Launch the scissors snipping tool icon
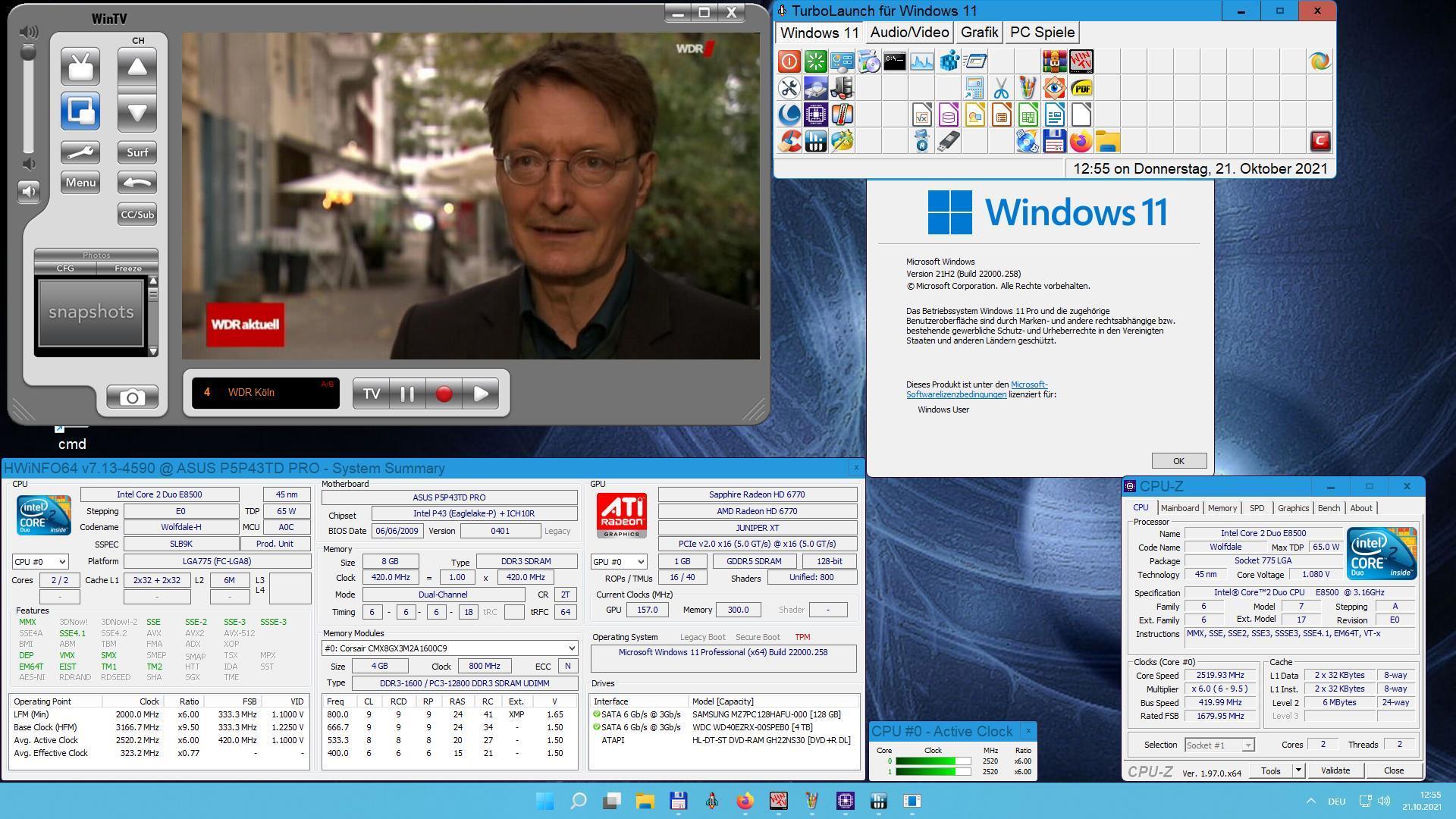Screen dimensions: 1456x819 click(x=1001, y=89)
